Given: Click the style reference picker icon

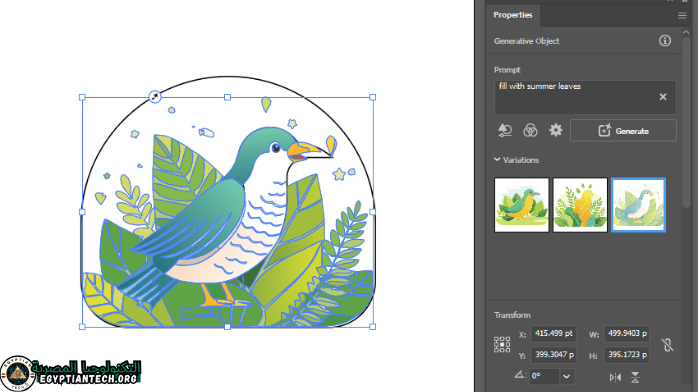Looking at the screenshot, I should point(505,130).
